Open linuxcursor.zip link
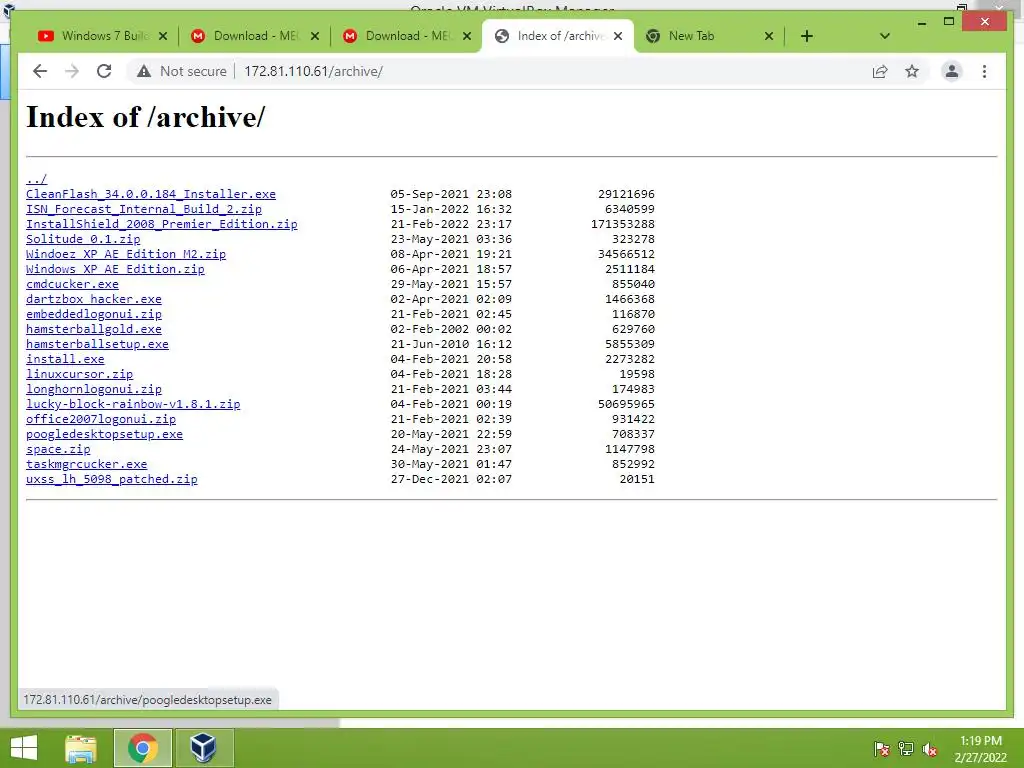The height and width of the screenshot is (768, 1024). point(80,374)
